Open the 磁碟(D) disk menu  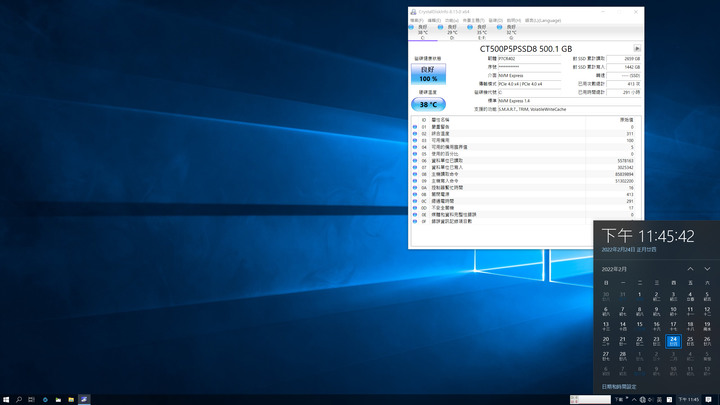click(x=495, y=21)
